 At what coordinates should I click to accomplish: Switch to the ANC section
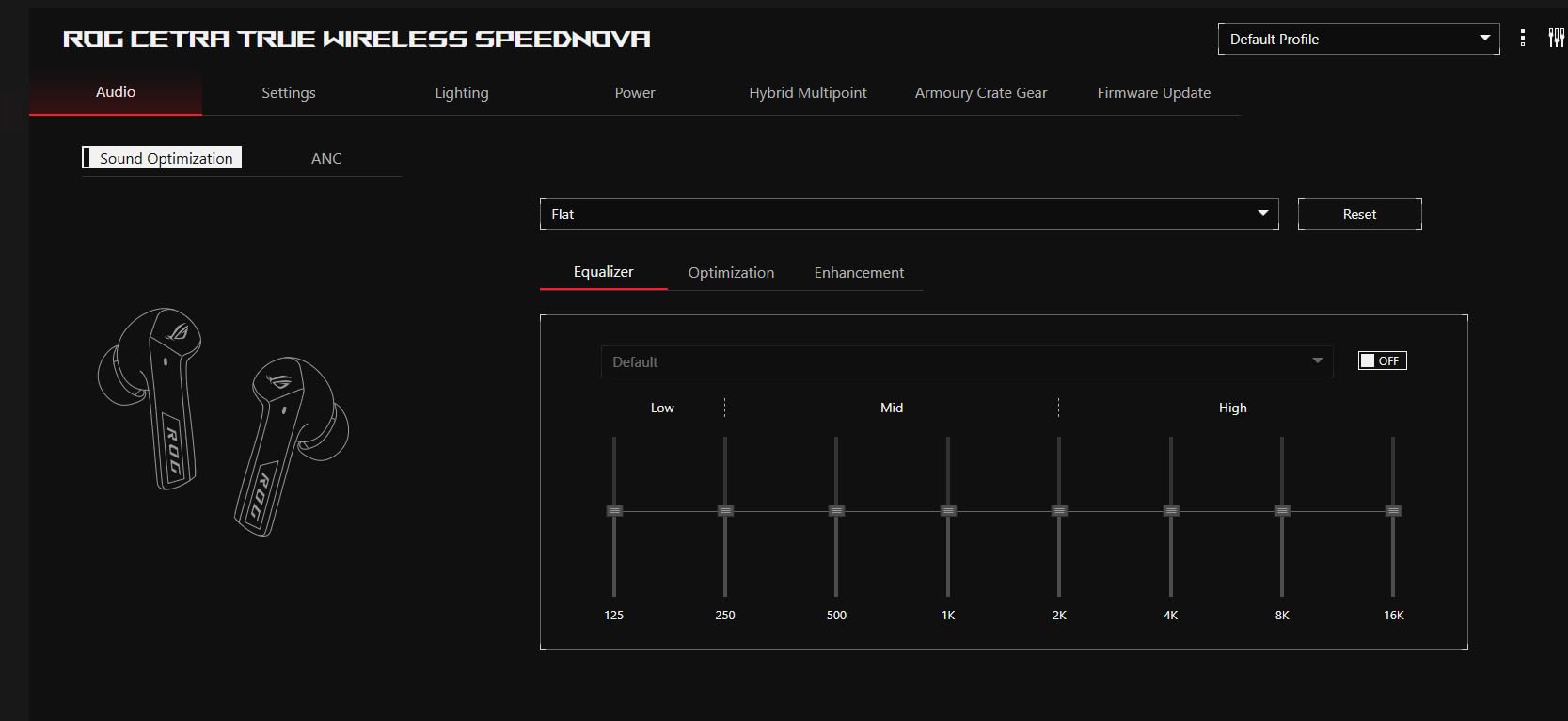click(326, 158)
